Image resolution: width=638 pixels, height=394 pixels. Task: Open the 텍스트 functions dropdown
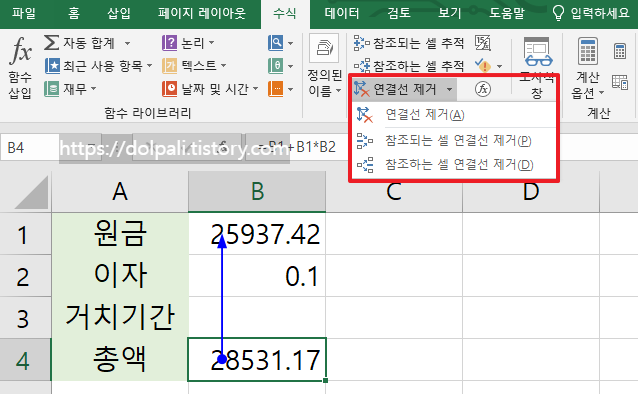click(194, 66)
